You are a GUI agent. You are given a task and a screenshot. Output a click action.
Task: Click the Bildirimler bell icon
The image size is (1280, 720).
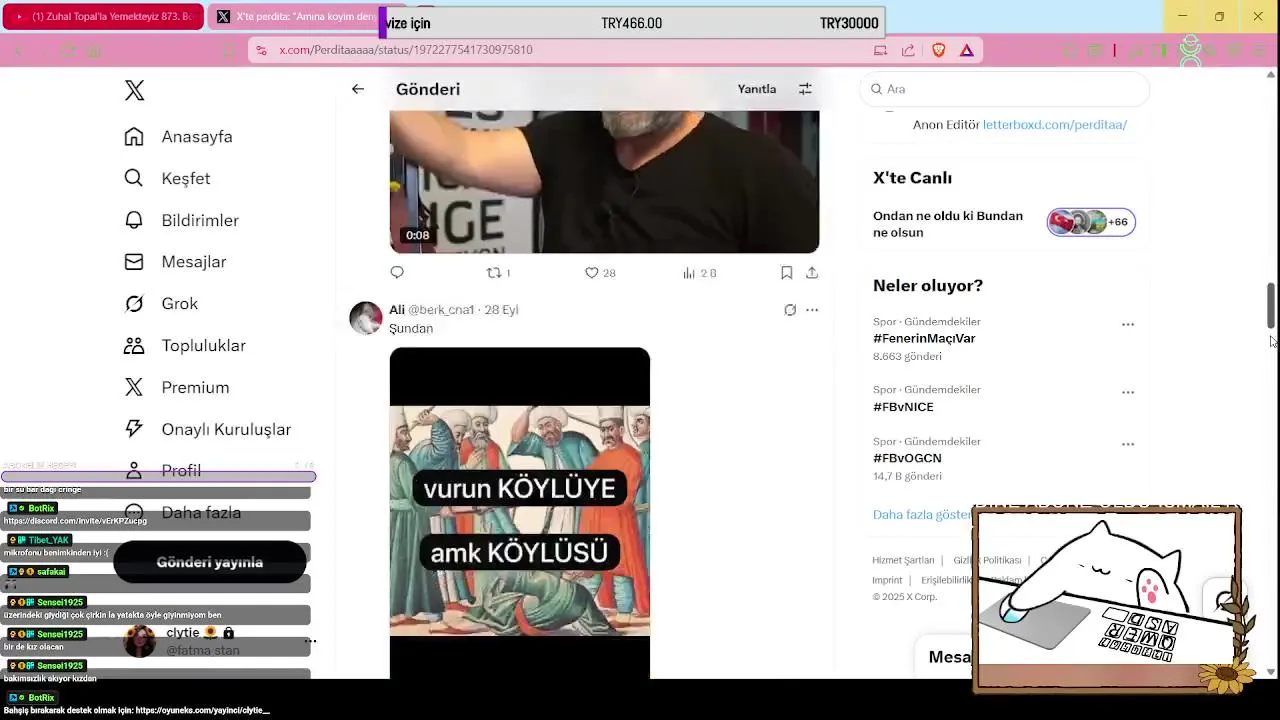(134, 220)
